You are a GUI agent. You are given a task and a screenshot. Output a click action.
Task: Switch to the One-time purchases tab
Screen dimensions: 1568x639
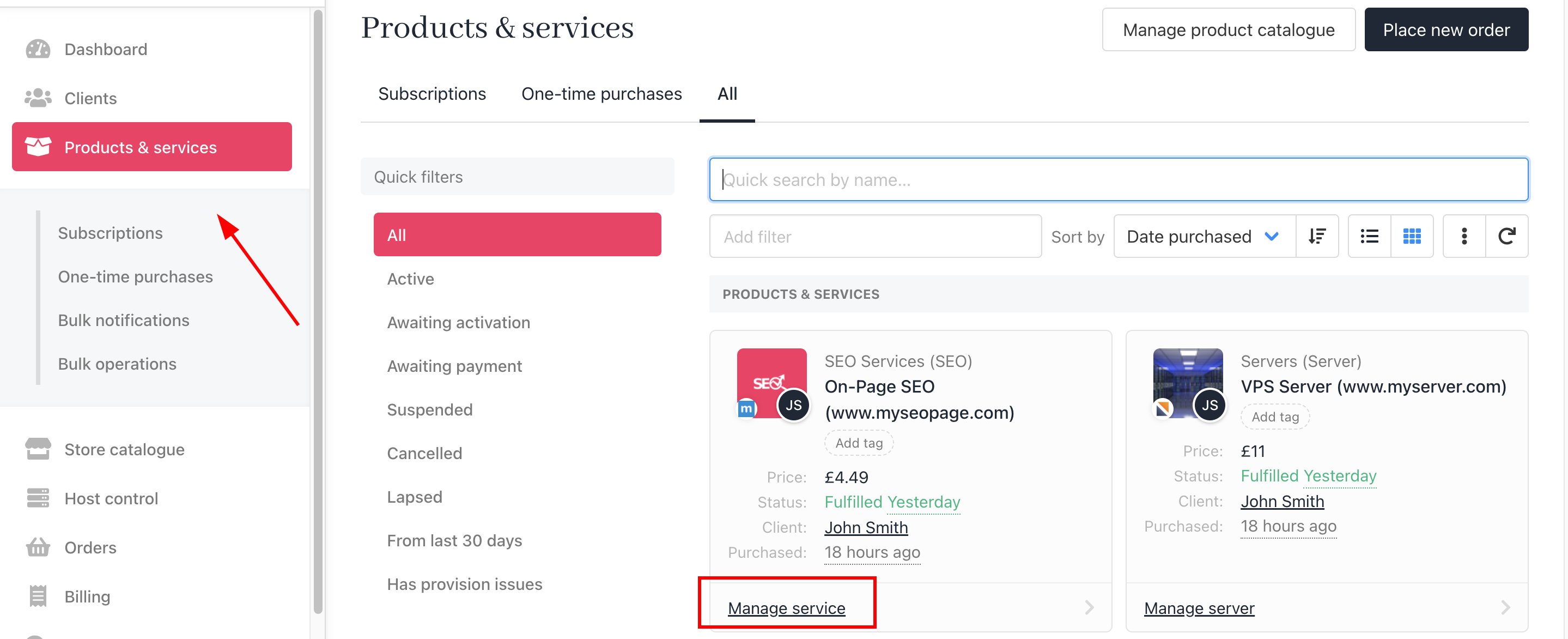[601, 94]
